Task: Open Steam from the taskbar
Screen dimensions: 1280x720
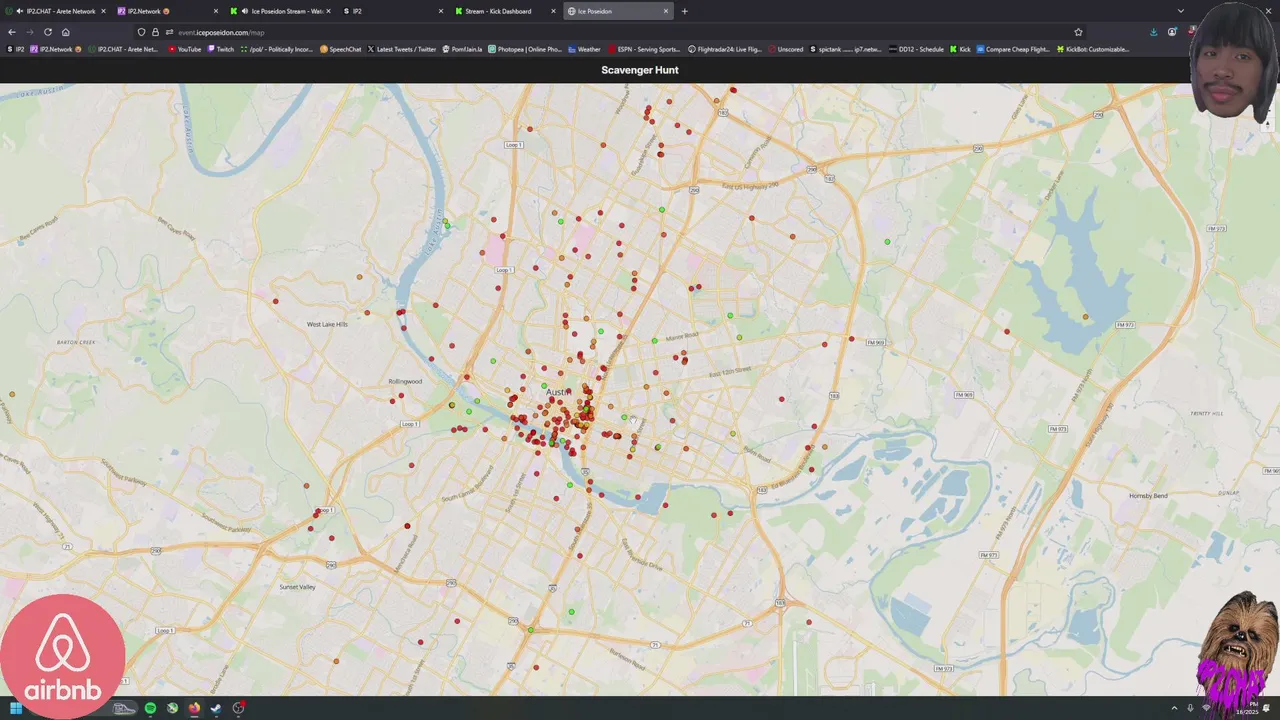Action: pyautogui.click(x=216, y=708)
